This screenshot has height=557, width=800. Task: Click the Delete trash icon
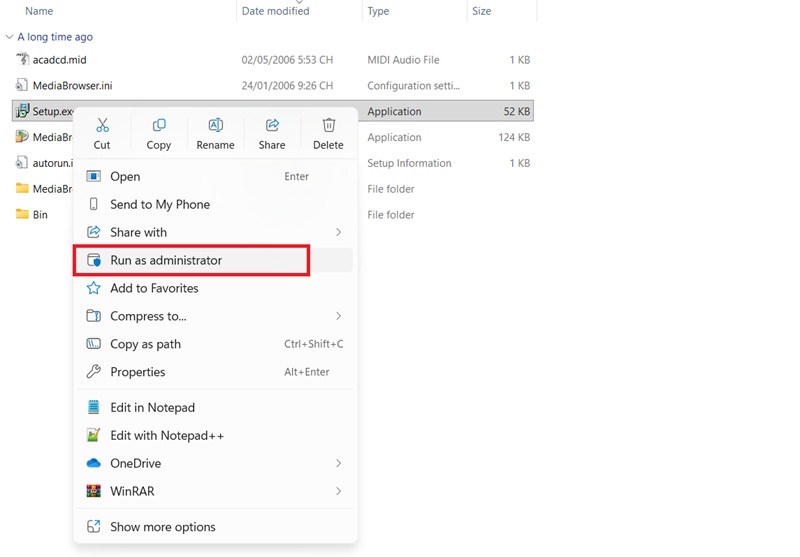[329, 125]
